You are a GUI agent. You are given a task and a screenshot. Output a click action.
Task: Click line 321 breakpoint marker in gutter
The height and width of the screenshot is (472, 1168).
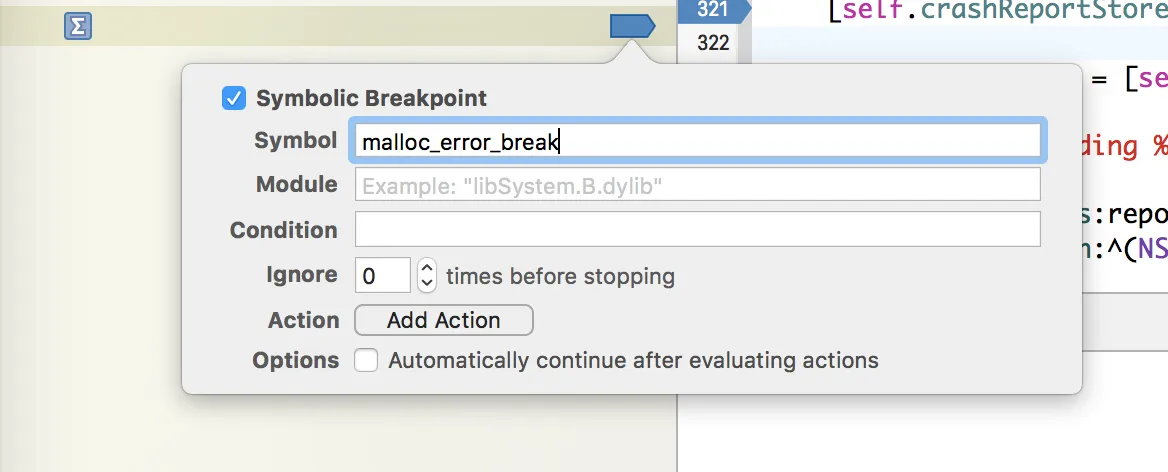coord(713,10)
